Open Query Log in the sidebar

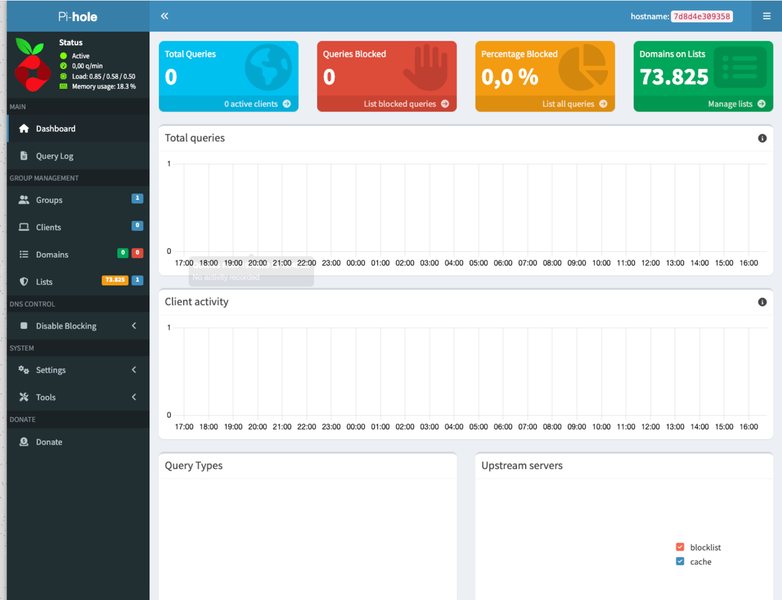click(54, 156)
